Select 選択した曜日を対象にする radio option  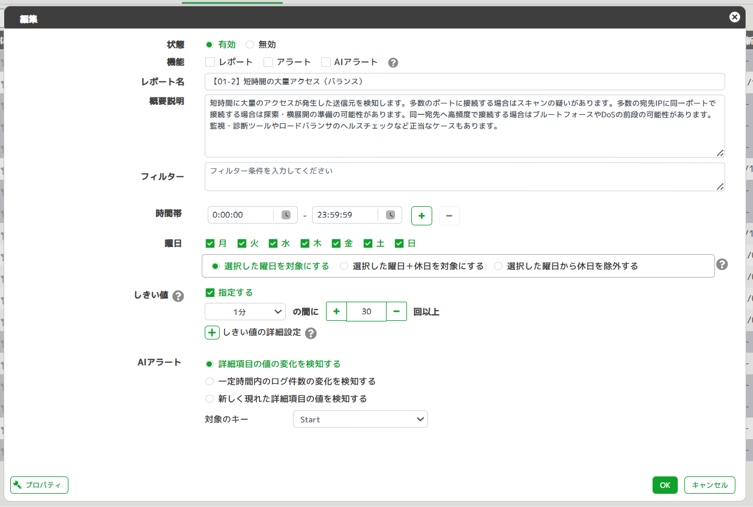[215, 266]
